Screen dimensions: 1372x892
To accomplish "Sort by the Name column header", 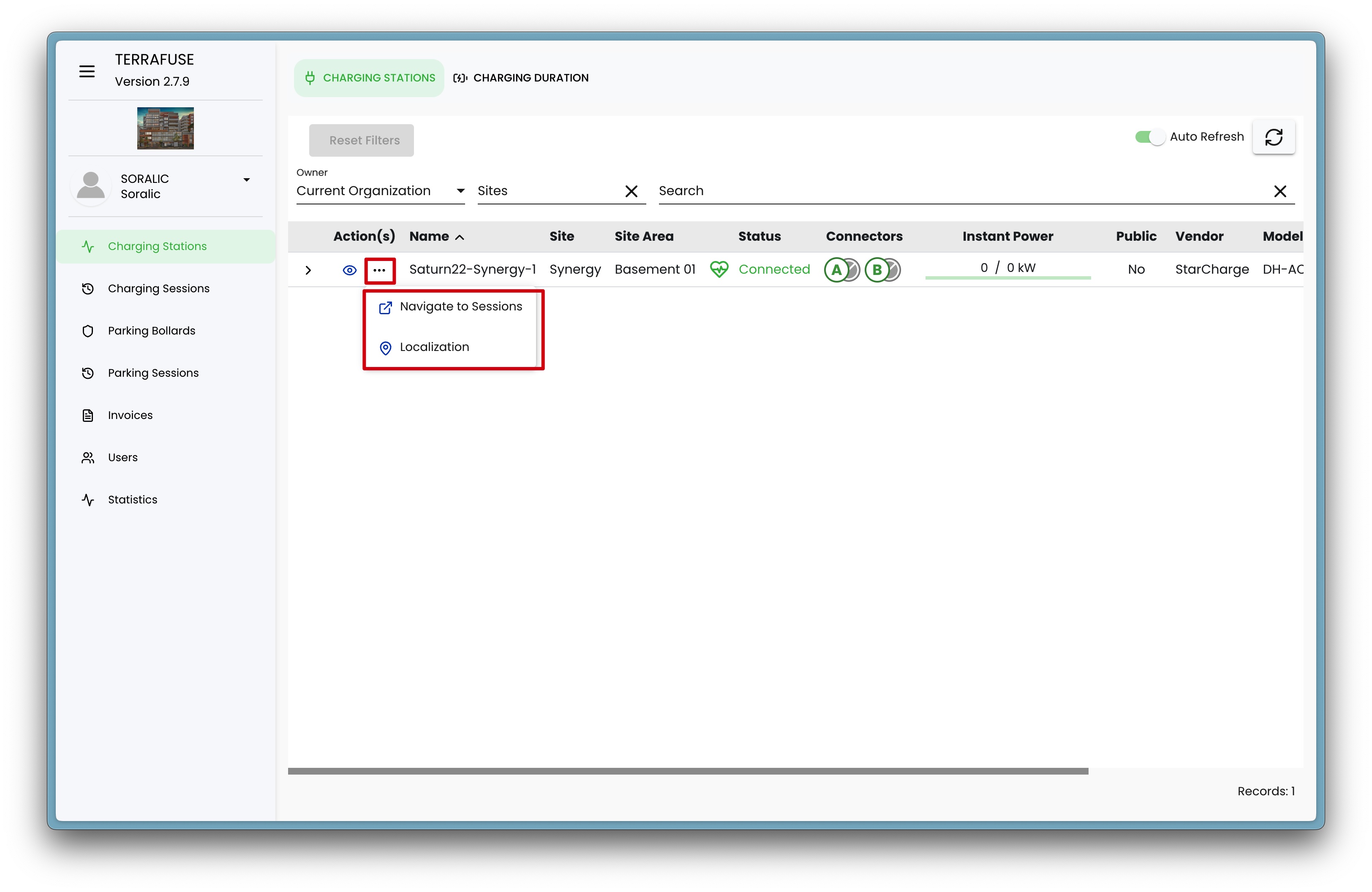I will tap(430, 236).
